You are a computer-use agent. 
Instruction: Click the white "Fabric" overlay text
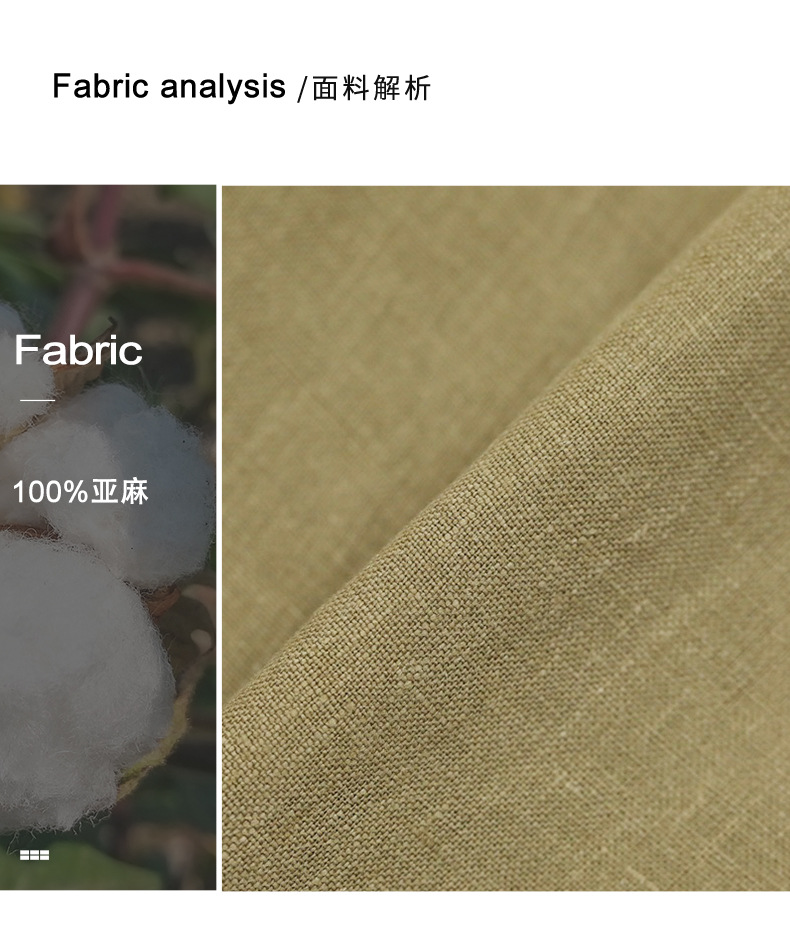point(78,349)
